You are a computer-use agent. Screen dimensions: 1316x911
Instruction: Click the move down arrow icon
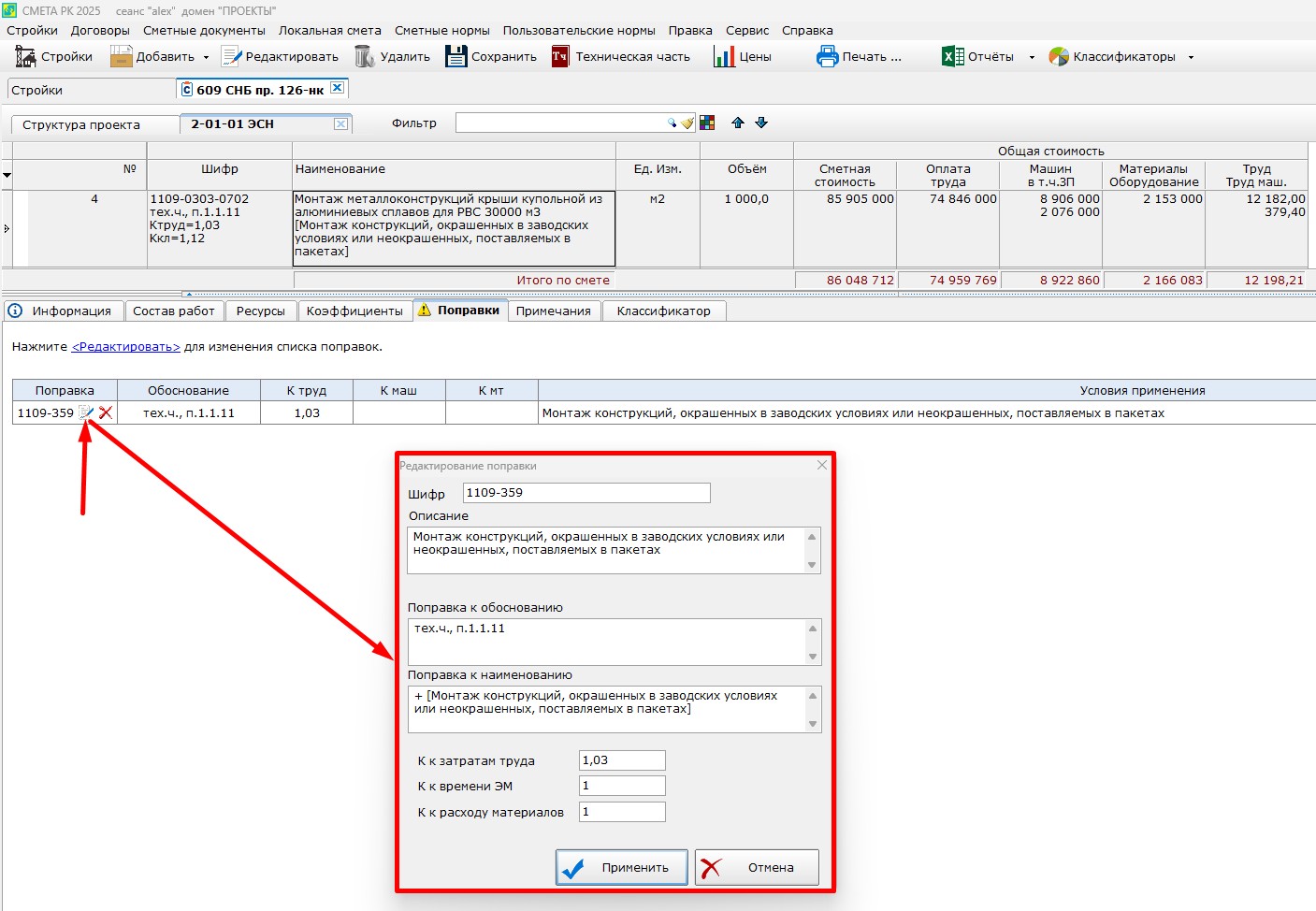pos(761,123)
